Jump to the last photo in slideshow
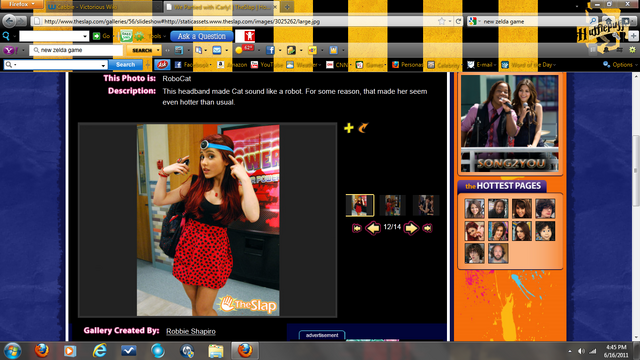The height and width of the screenshot is (360, 640). (x=427, y=228)
